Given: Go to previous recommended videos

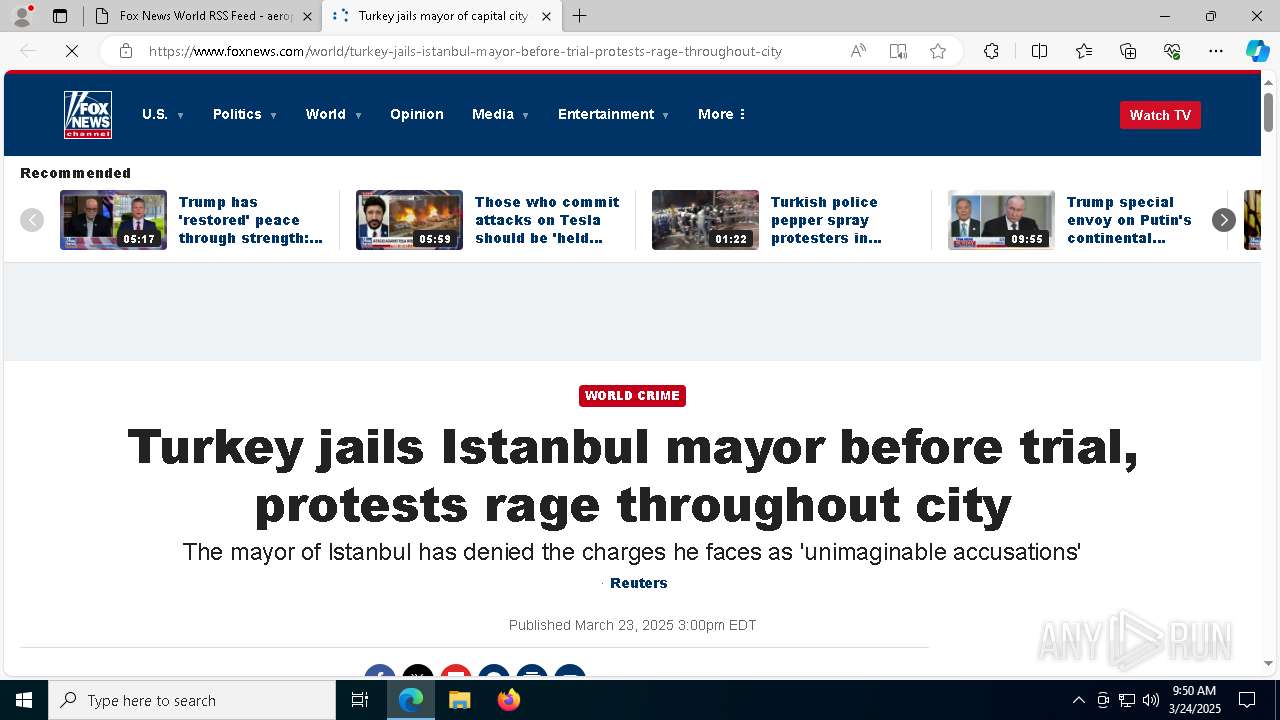Looking at the screenshot, I should [x=32, y=220].
